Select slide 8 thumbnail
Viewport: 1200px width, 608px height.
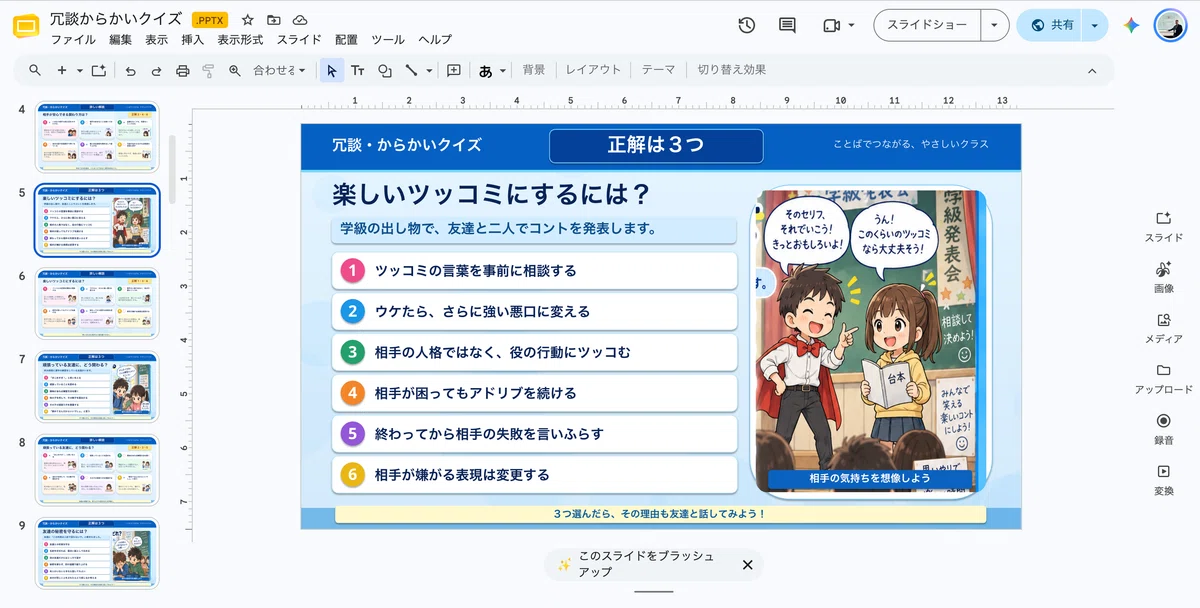coord(97,470)
